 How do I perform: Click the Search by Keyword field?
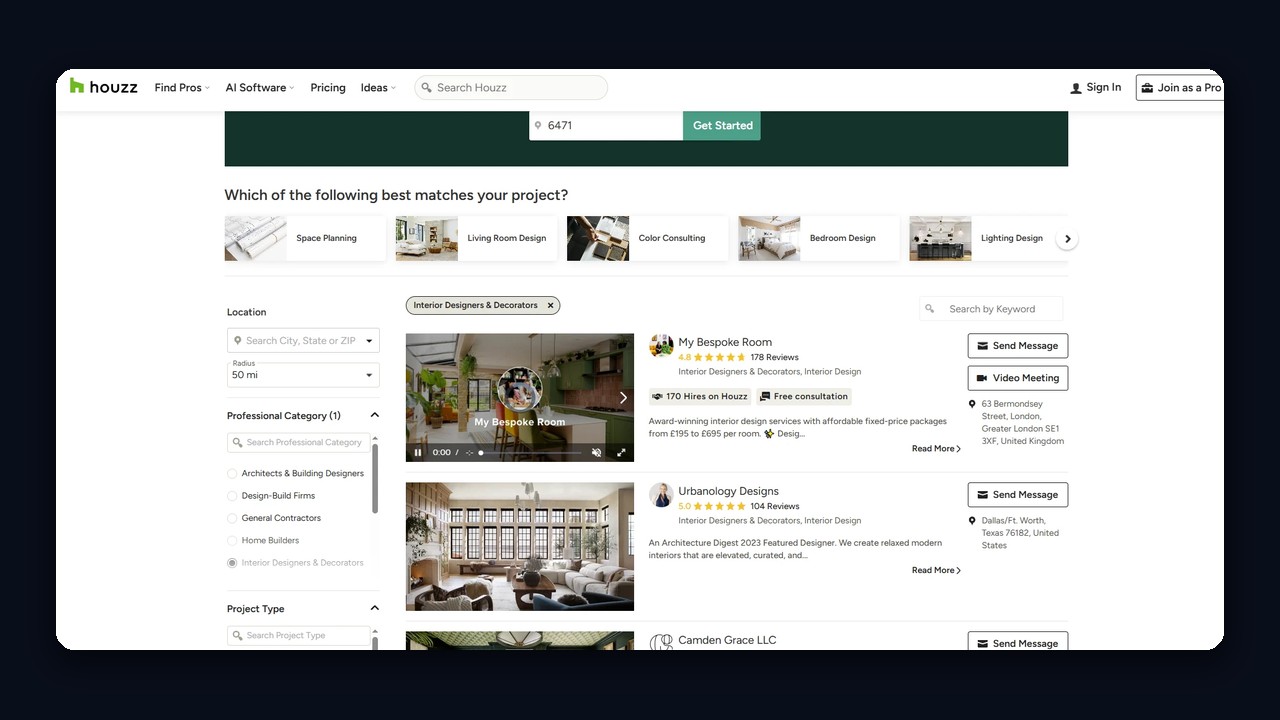[991, 309]
